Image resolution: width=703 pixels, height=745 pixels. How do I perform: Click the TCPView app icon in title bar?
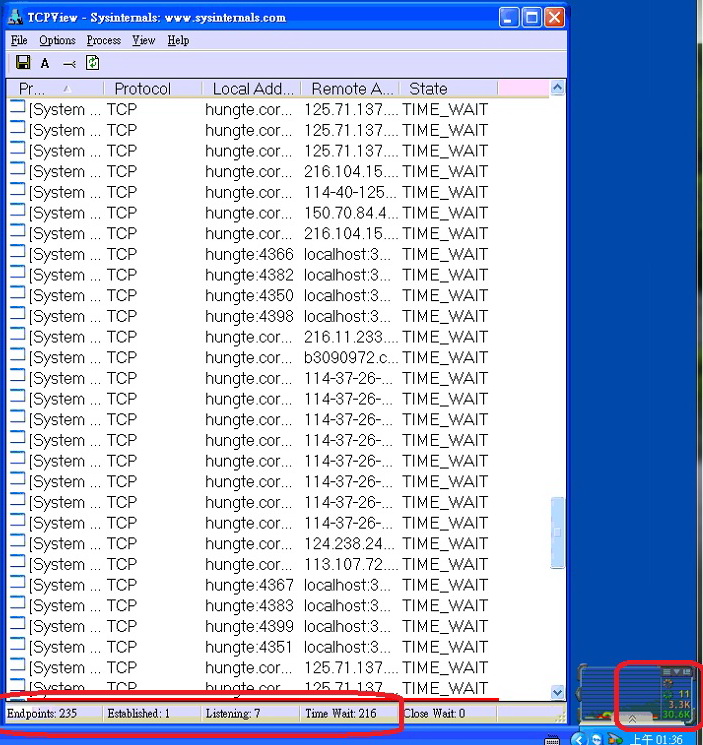(15, 17)
